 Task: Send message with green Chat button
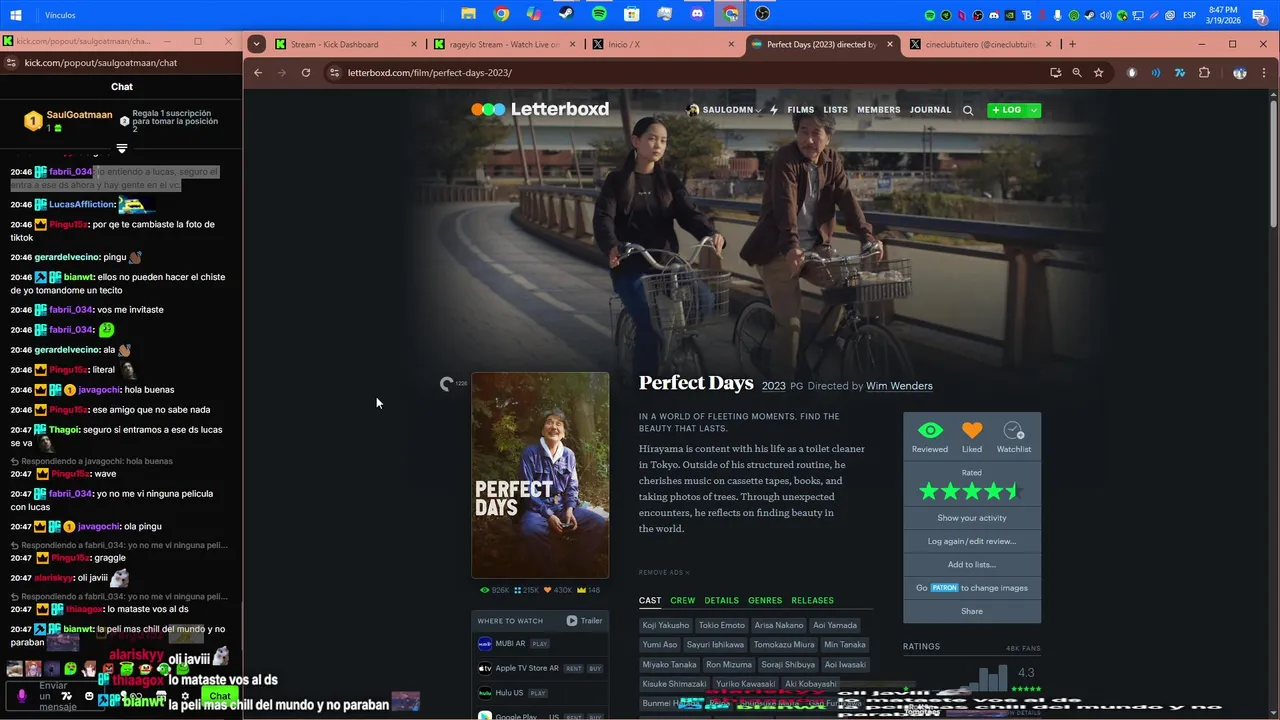[x=220, y=696]
